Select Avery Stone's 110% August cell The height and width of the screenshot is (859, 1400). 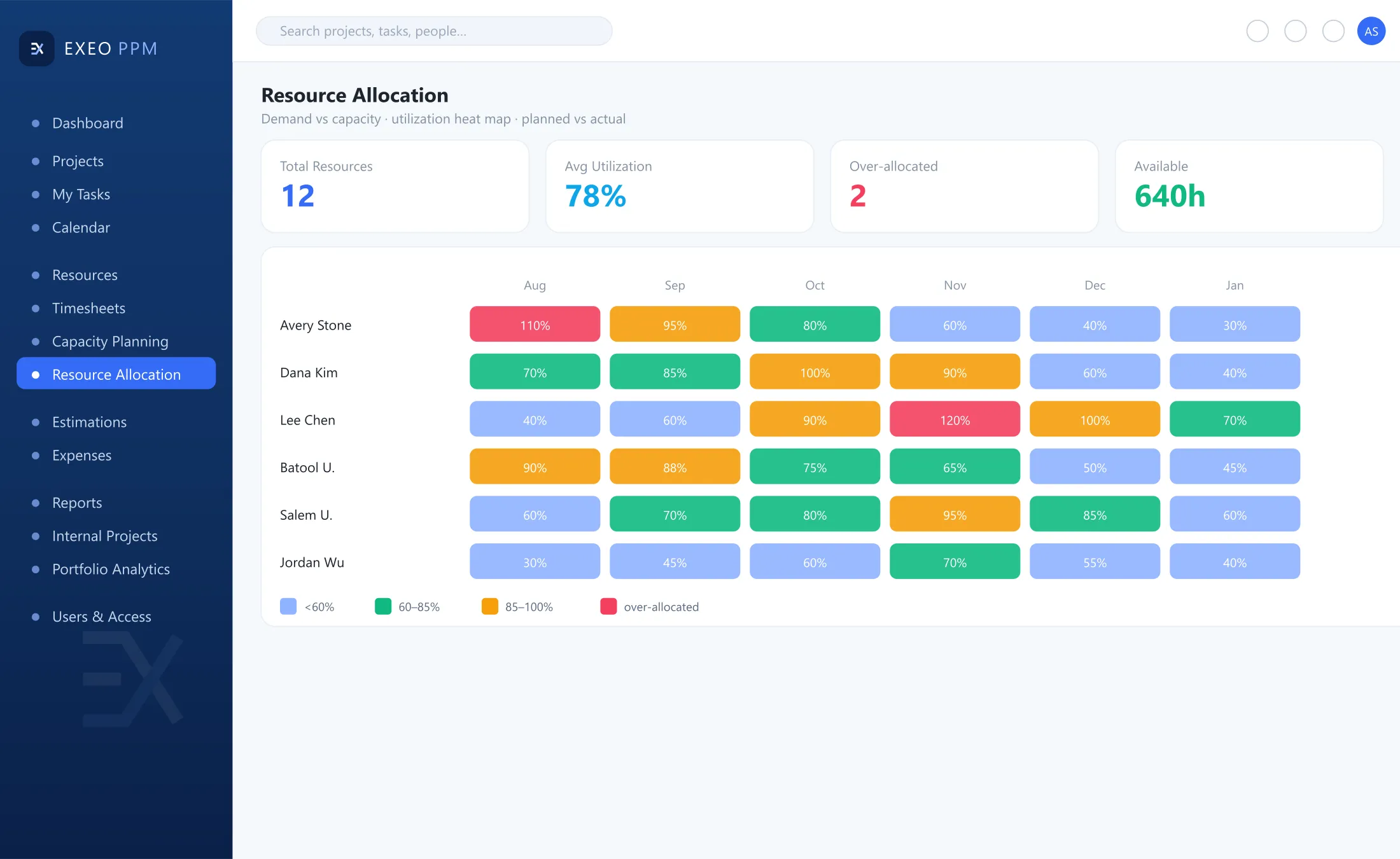point(535,325)
